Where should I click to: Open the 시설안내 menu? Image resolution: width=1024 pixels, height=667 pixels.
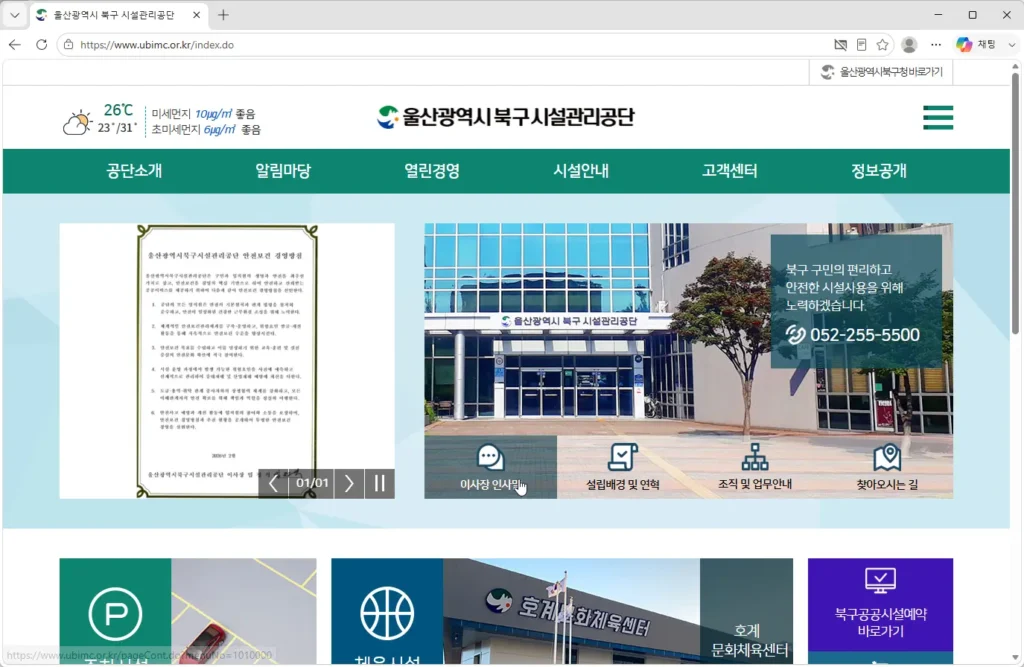[x=581, y=171]
